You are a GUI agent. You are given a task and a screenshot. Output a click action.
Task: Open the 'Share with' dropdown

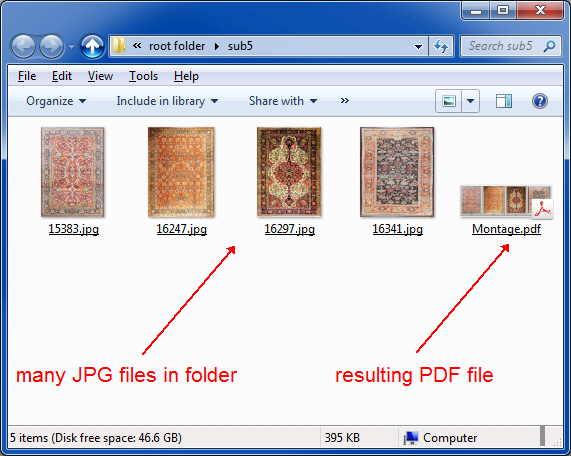[x=283, y=101]
